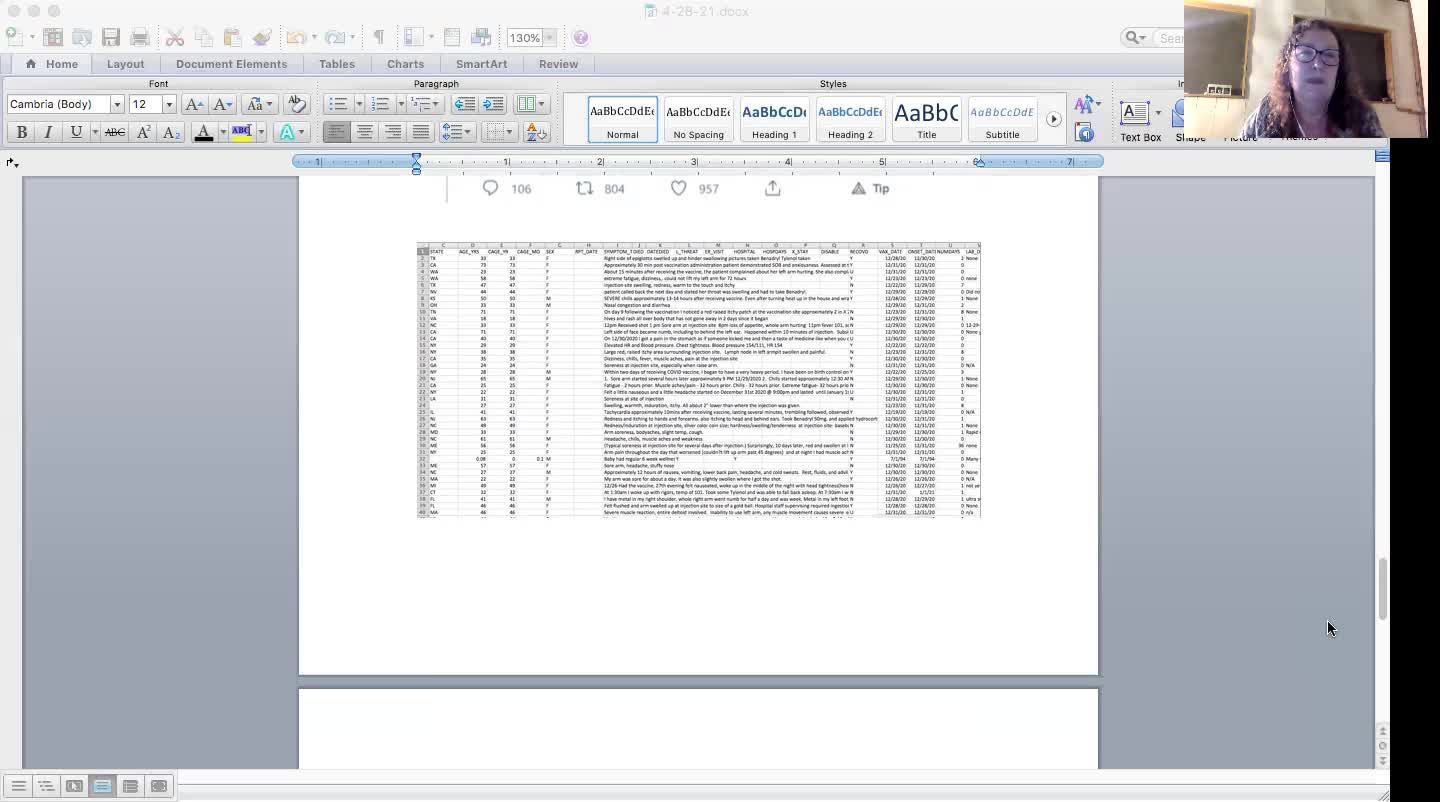
Task: Switch to the SmartArt tab
Action: pos(481,64)
